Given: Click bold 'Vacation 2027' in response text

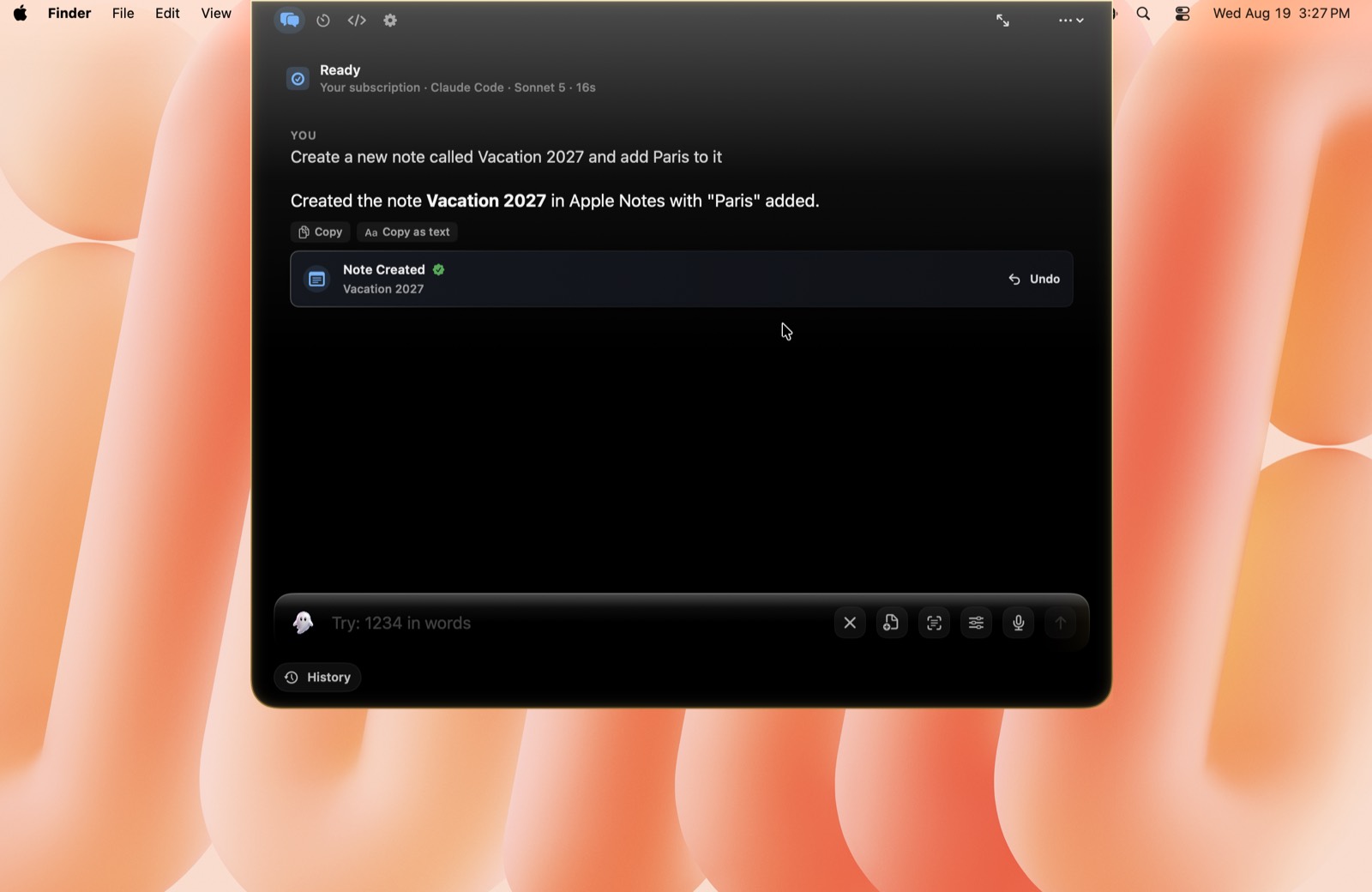Looking at the screenshot, I should 486,201.
